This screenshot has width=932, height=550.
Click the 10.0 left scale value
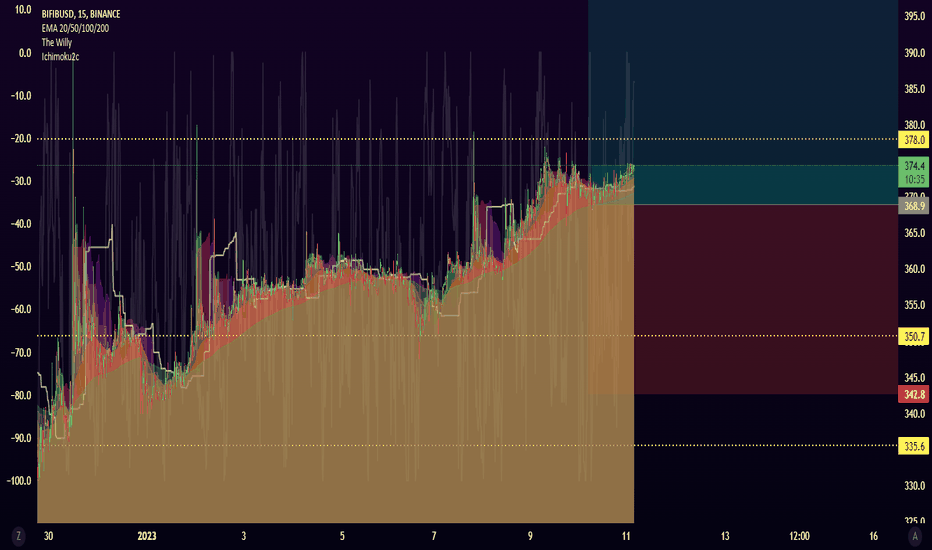click(23, 10)
